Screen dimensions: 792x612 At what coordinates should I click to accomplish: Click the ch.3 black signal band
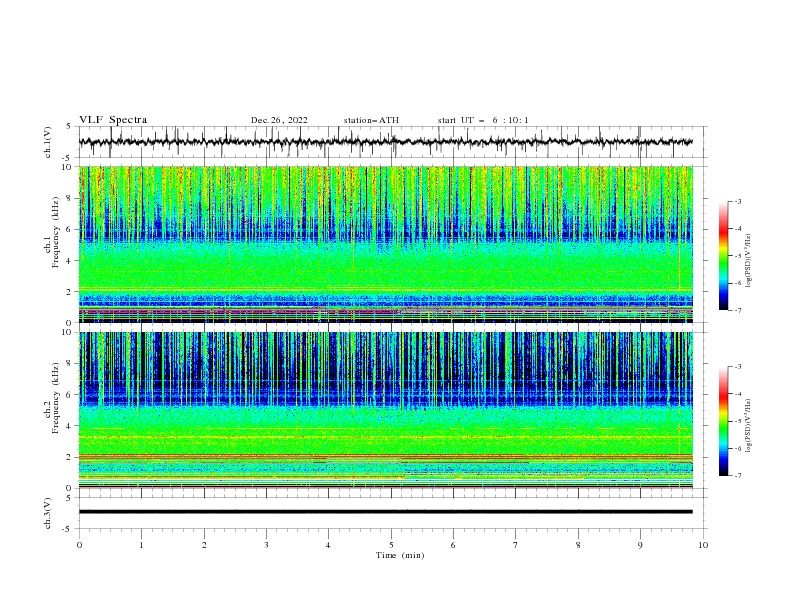click(x=386, y=512)
